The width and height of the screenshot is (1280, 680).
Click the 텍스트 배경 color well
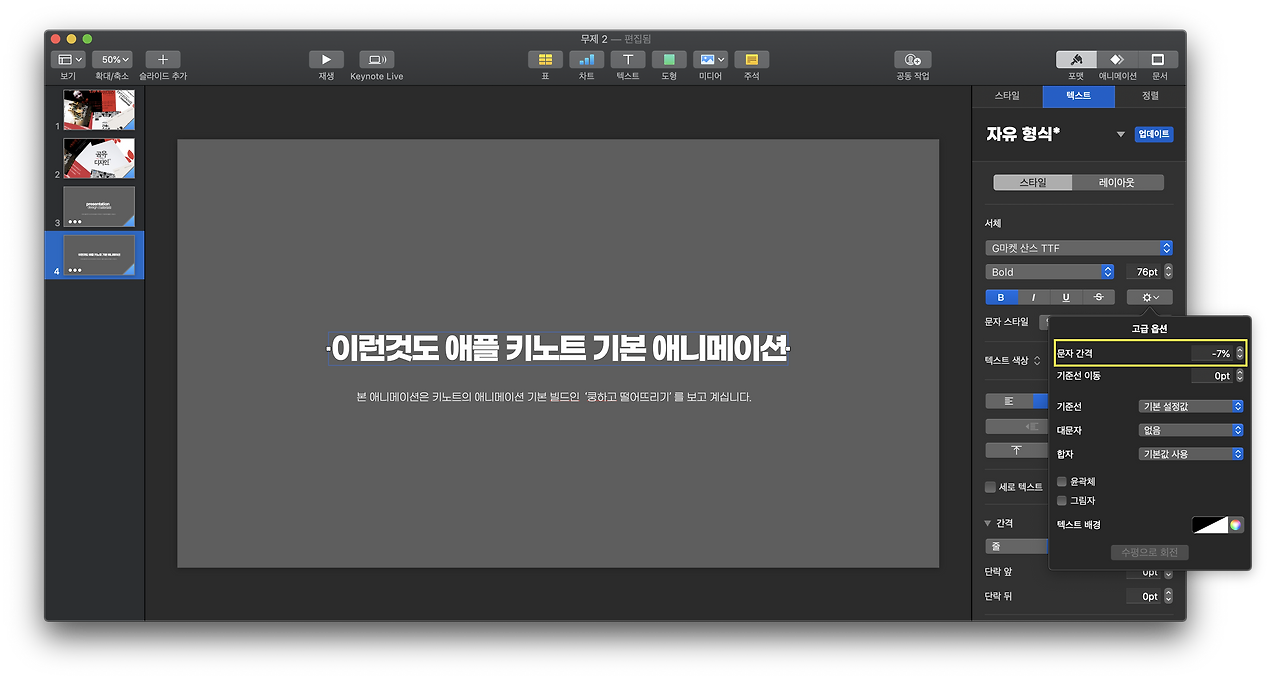tap(1210, 525)
